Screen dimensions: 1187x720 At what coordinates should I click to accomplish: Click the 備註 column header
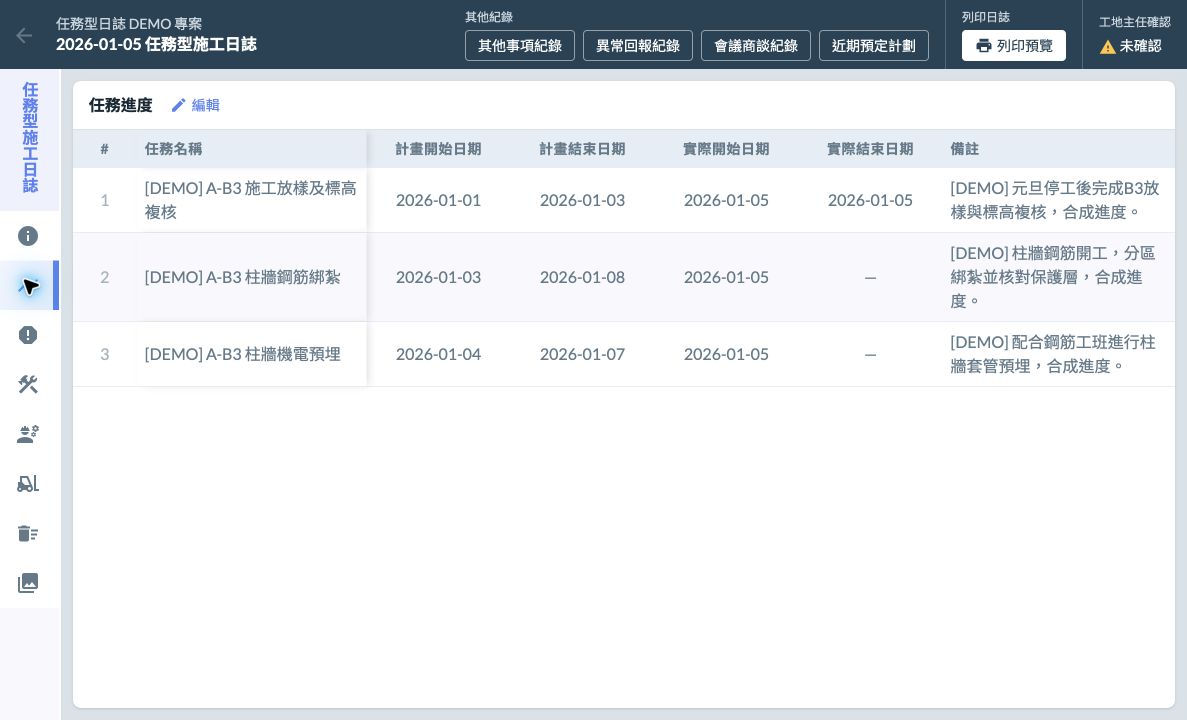(x=964, y=149)
